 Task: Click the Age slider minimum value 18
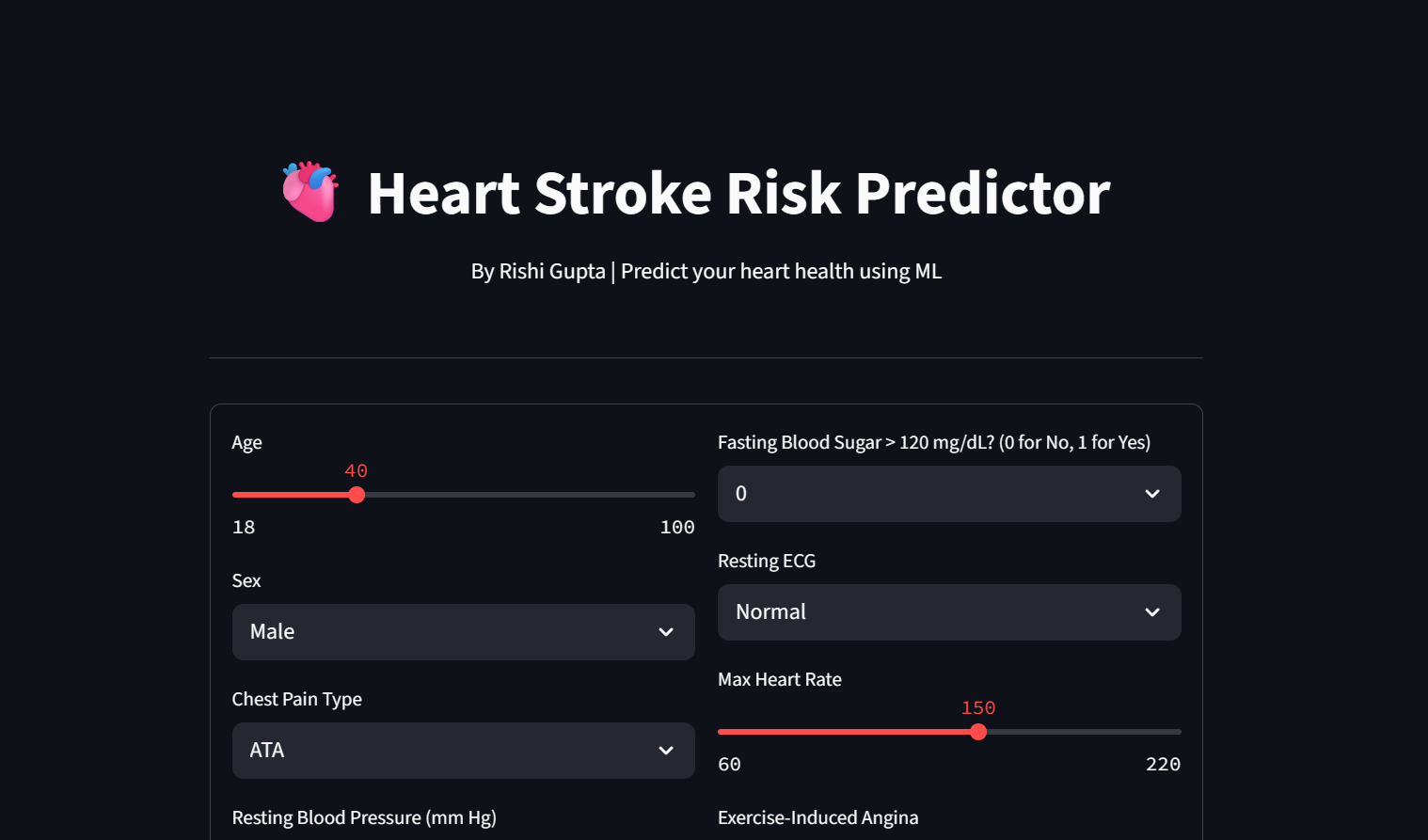pos(244,527)
